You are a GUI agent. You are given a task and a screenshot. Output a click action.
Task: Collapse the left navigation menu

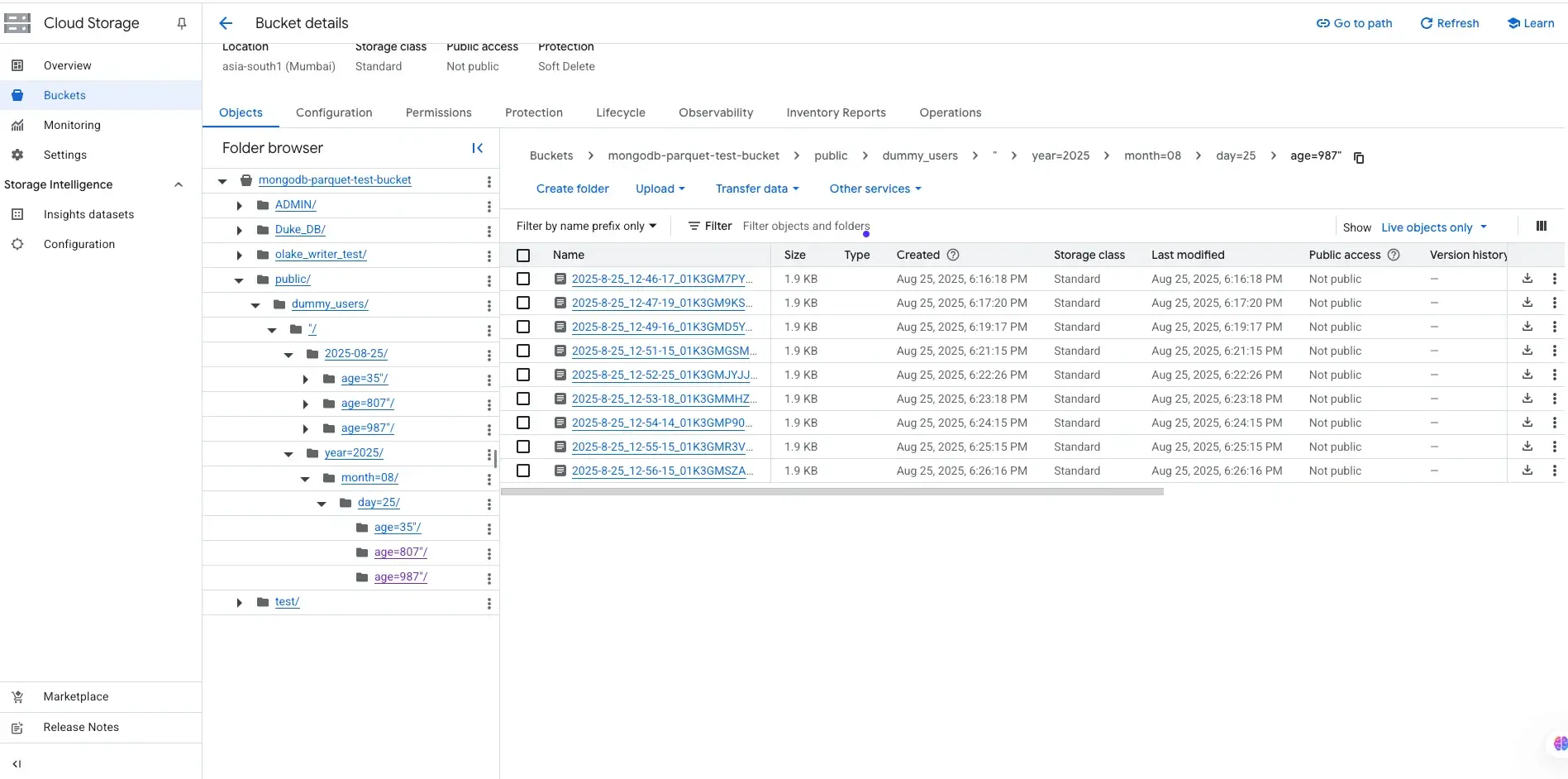point(17,764)
